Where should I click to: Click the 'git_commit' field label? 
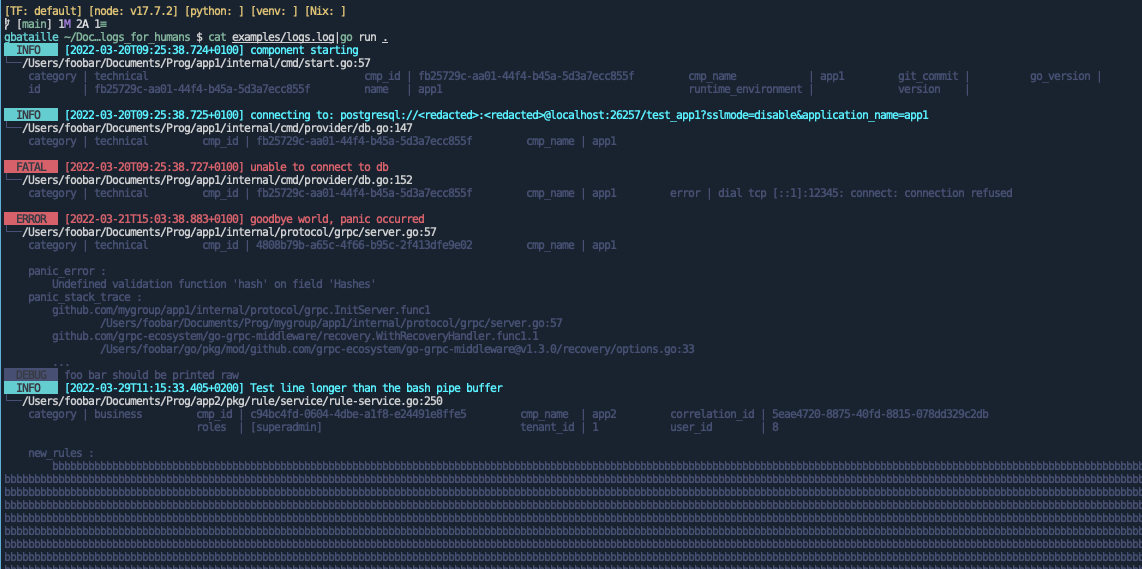tap(927, 76)
